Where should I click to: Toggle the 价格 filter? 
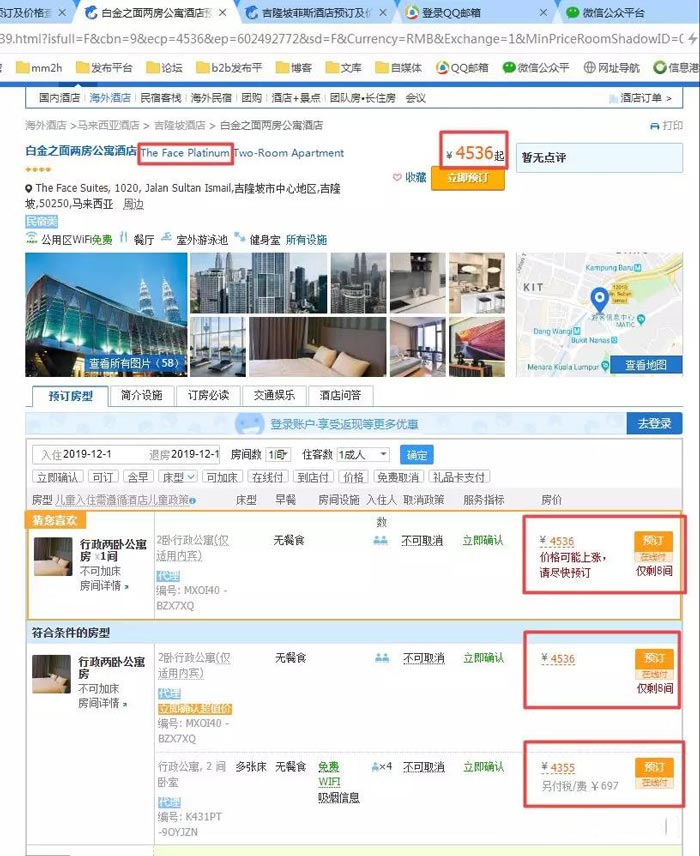353,477
